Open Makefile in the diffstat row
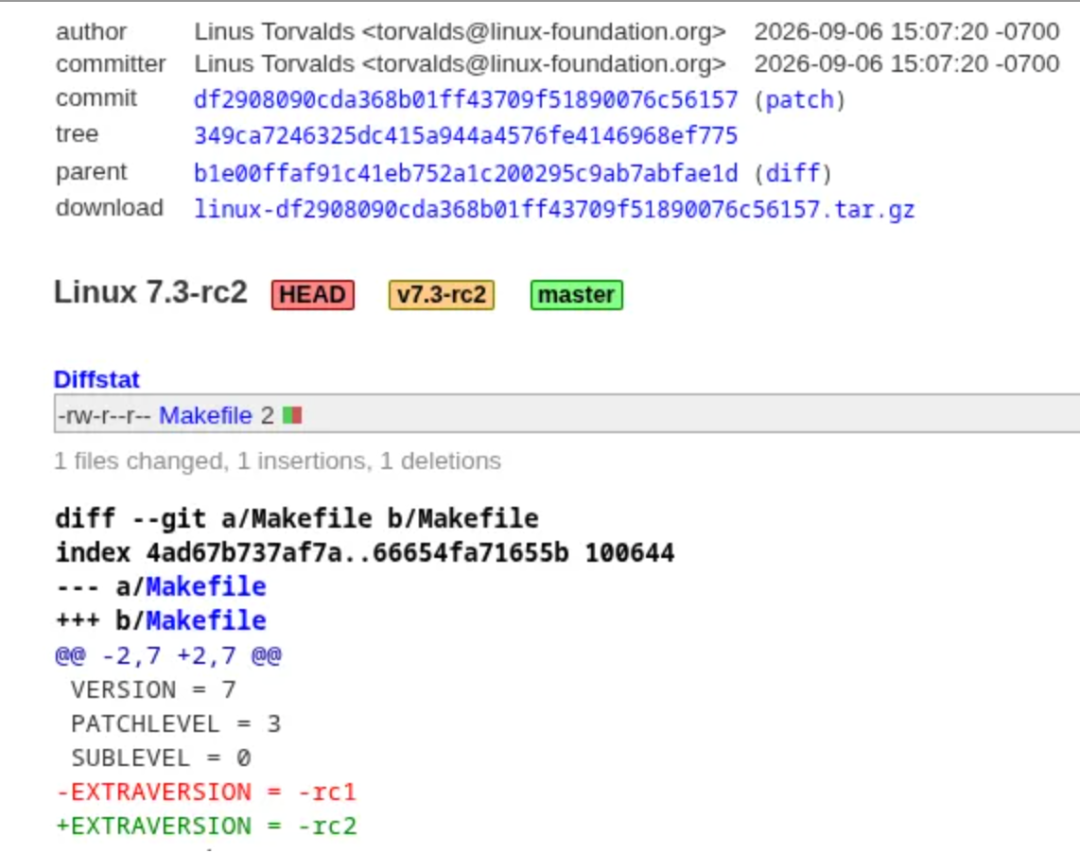Viewport: 1080px width, 853px height. click(205, 415)
